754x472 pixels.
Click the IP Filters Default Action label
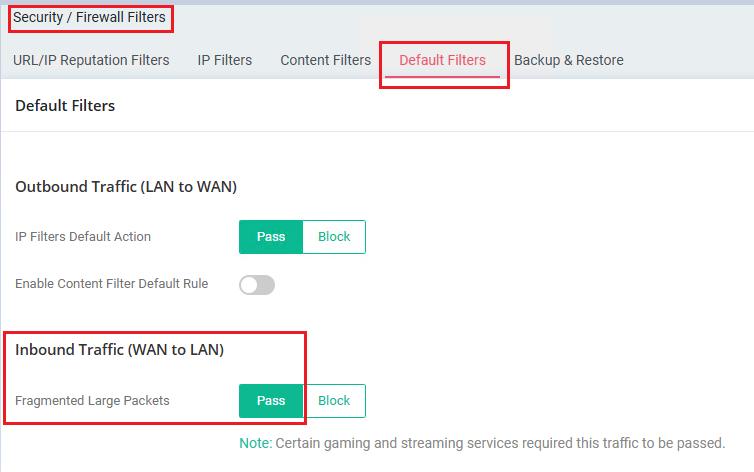pos(83,237)
